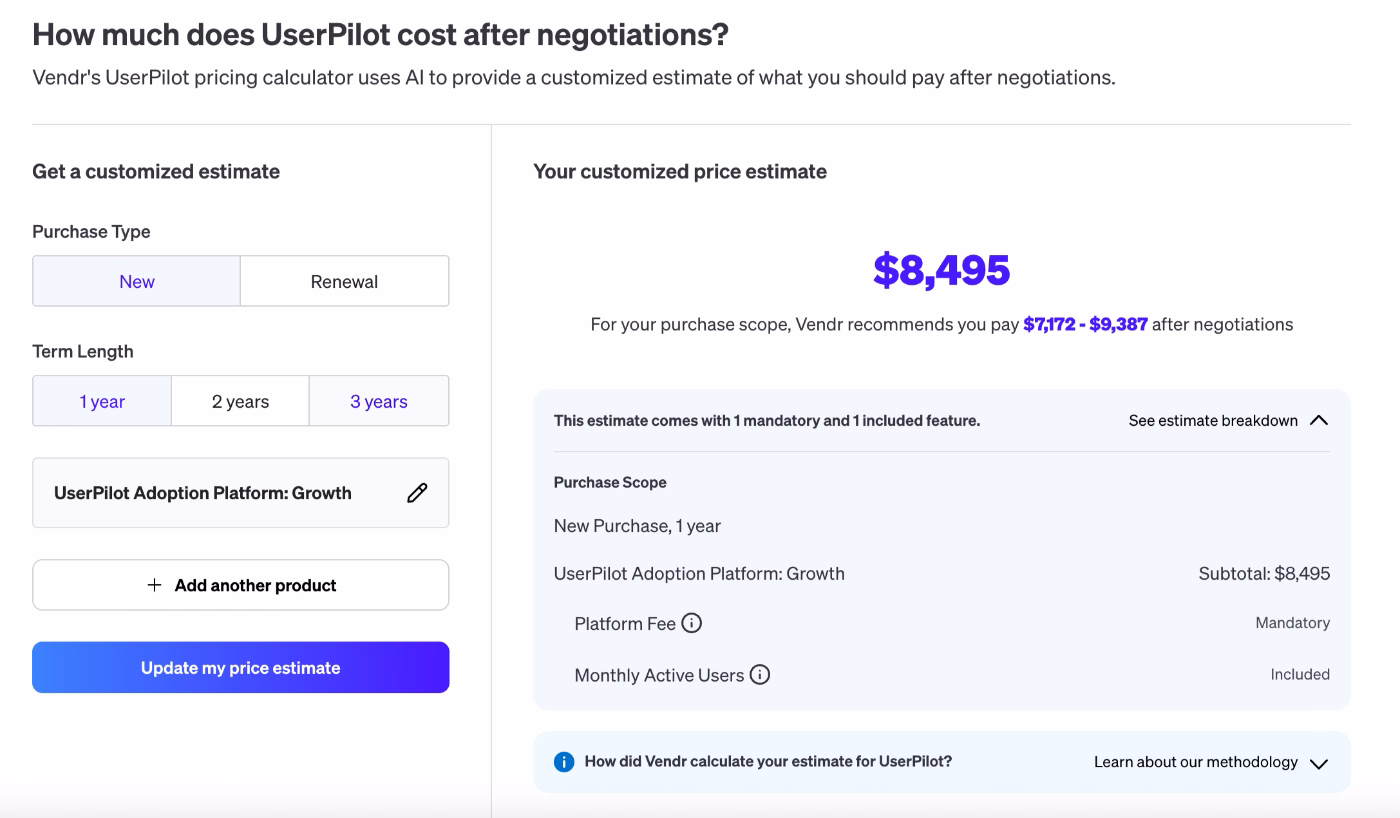Click the pencil icon to edit product selection
Image resolution: width=1400 pixels, height=818 pixels.
tap(417, 492)
